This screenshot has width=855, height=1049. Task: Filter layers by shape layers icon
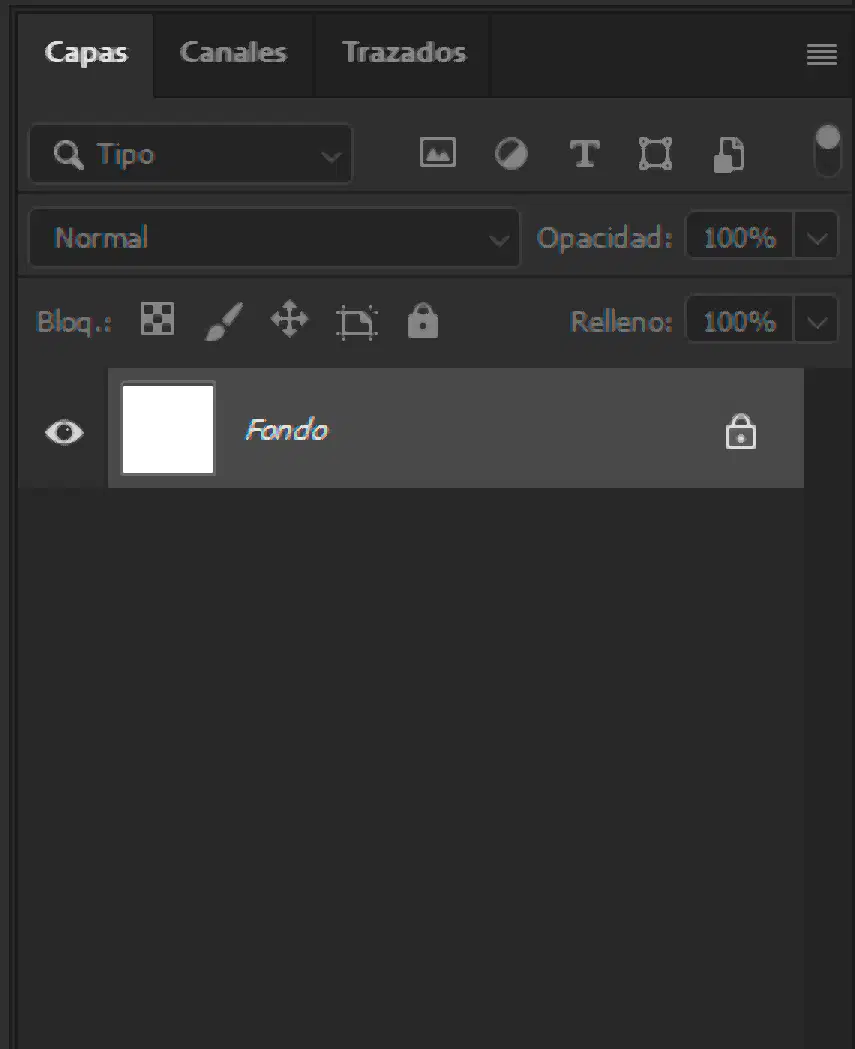tap(655, 154)
